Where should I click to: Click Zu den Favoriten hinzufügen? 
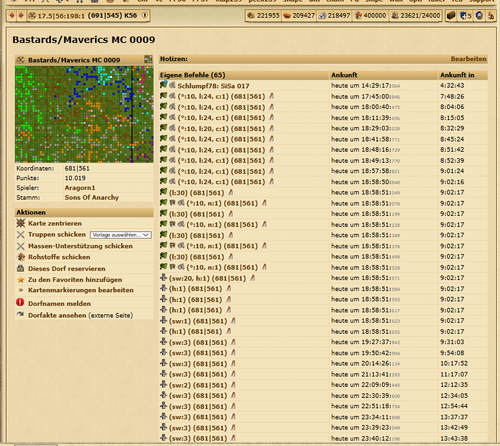(x=75, y=280)
